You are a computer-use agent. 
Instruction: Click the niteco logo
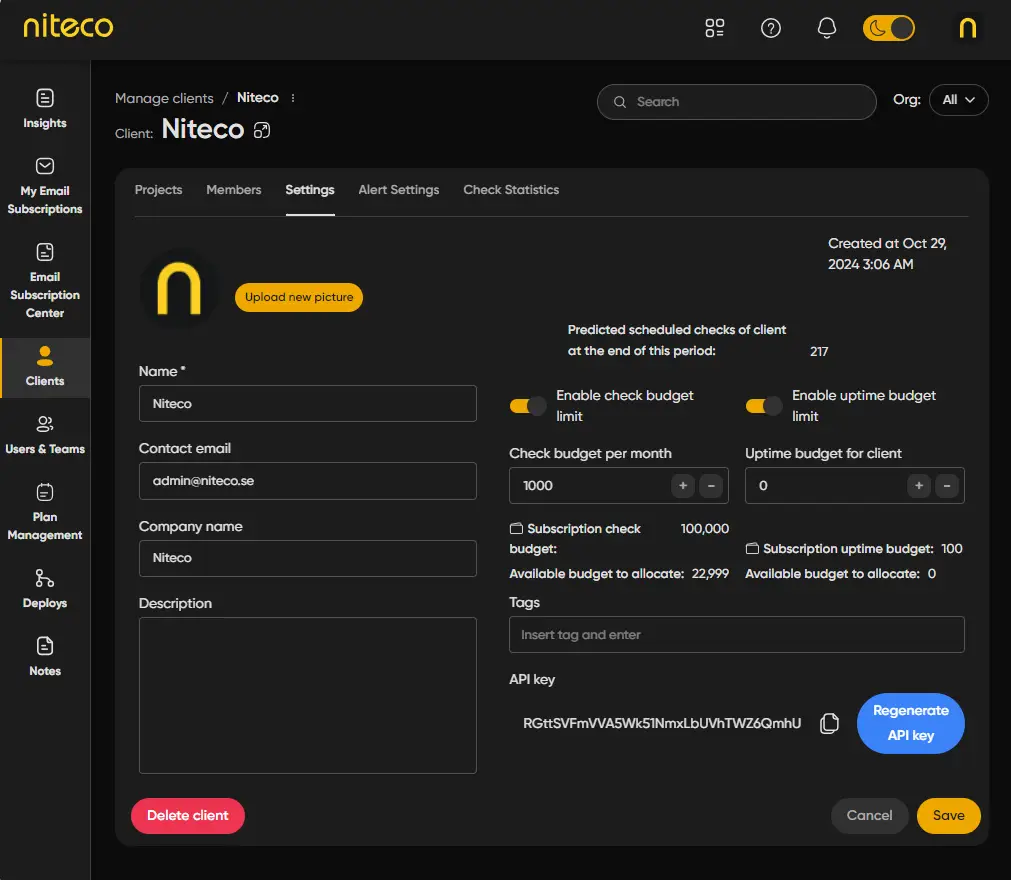(68, 26)
